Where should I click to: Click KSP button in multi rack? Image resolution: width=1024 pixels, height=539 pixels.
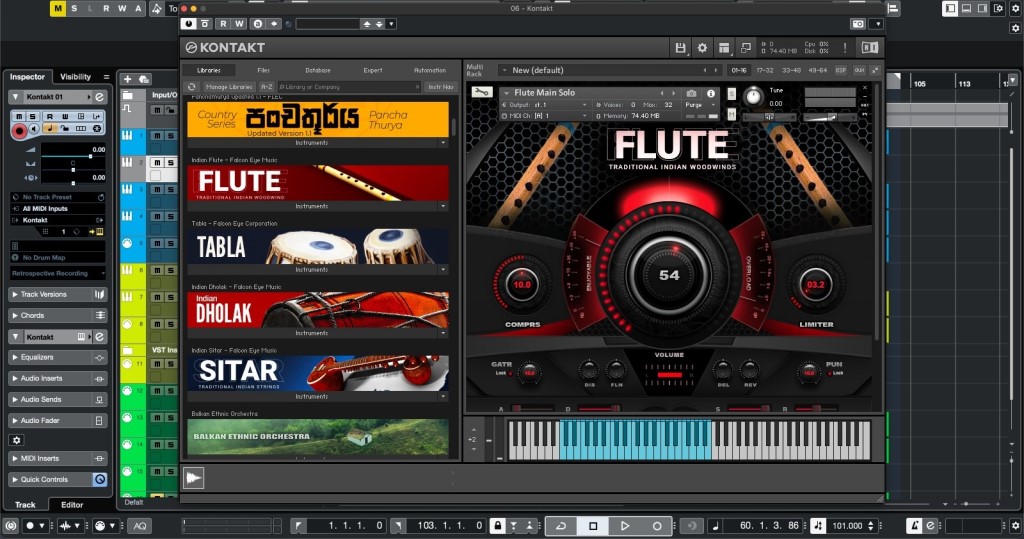click(x=841, y=71)
